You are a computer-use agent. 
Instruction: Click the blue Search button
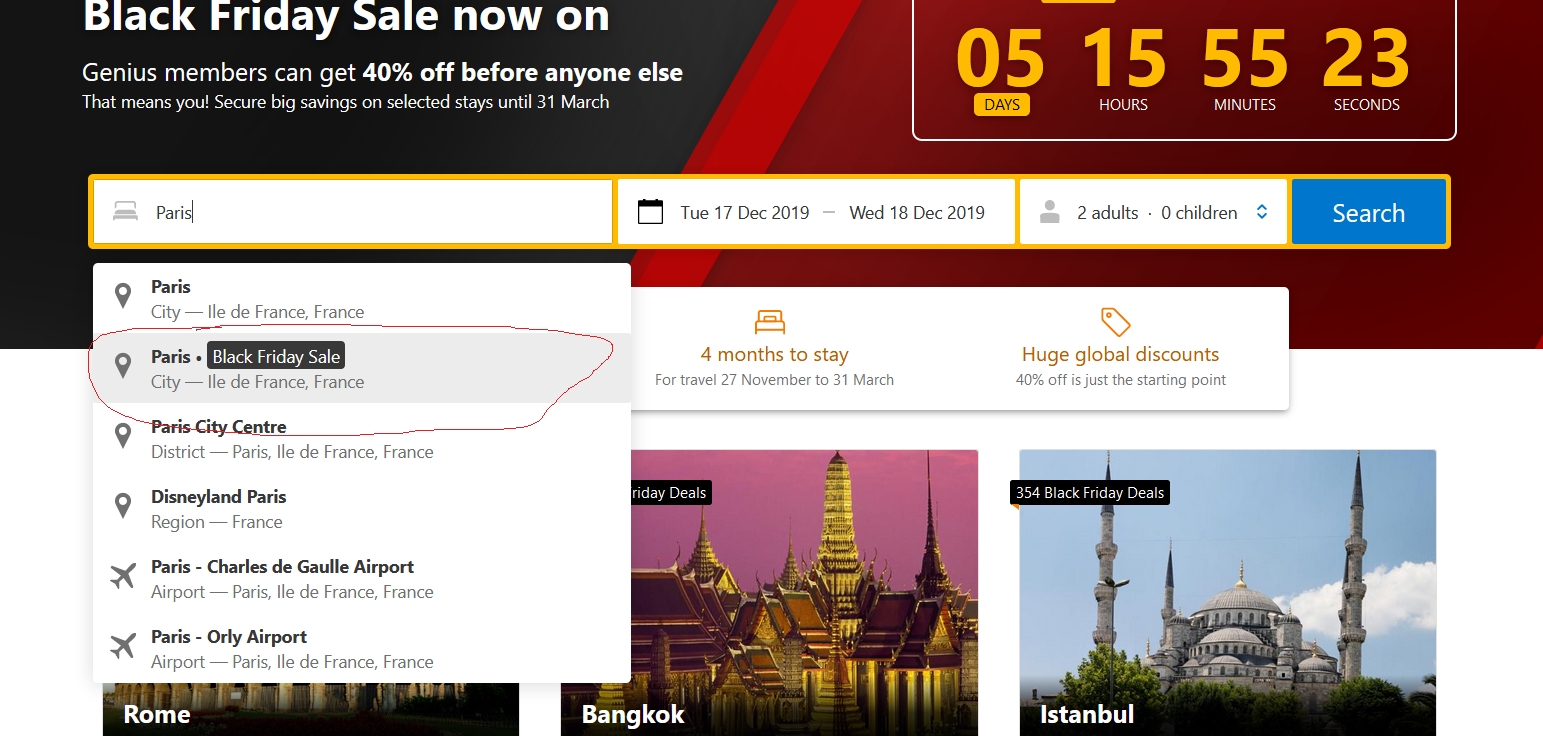tap(1368, 212)
